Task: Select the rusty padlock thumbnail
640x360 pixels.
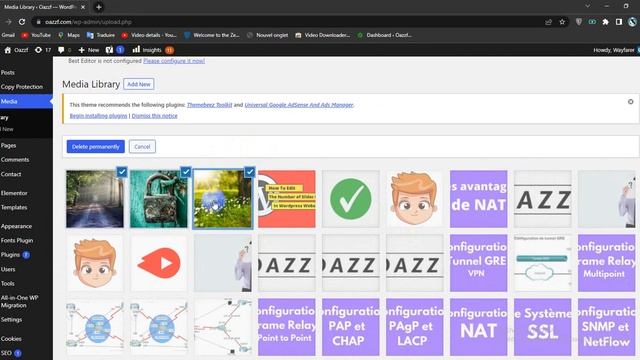Action: click(x=159, y=199)
